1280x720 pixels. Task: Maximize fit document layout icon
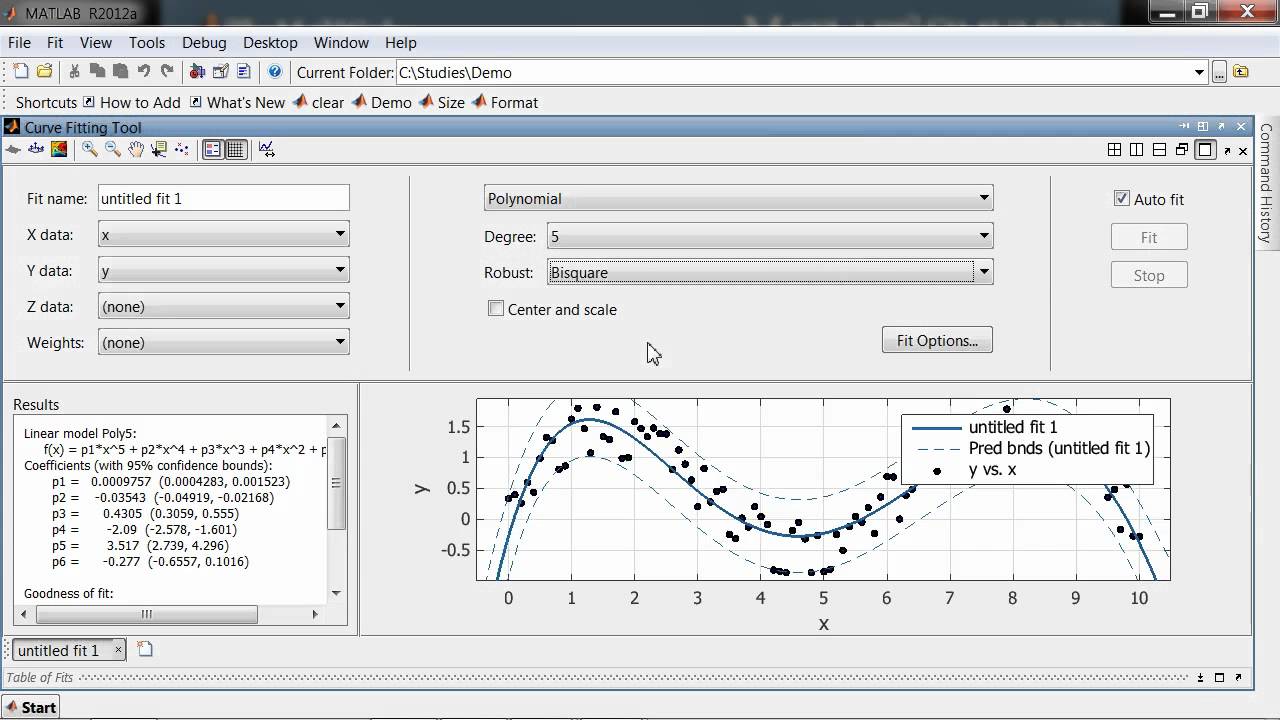click(x=1205, y=150)
